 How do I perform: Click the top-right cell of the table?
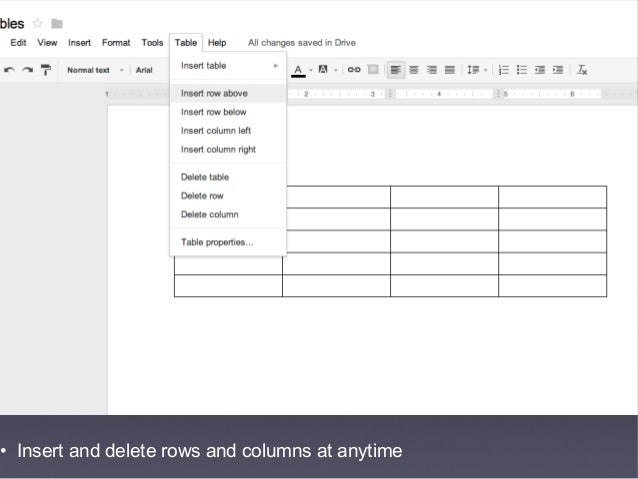pyautogui.click(x=552, y=196)
